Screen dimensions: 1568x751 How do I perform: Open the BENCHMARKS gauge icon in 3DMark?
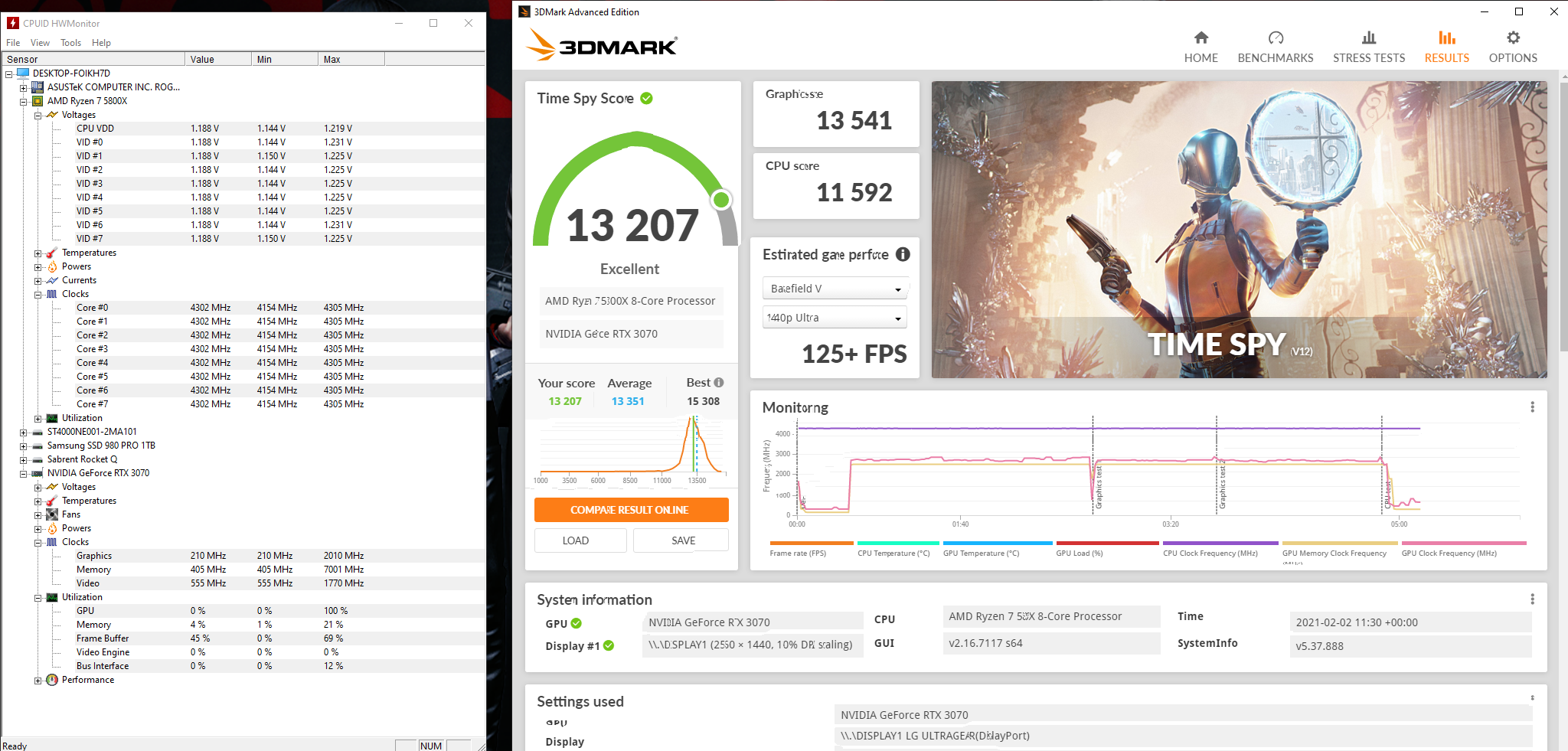click(x=1276, y=38)
